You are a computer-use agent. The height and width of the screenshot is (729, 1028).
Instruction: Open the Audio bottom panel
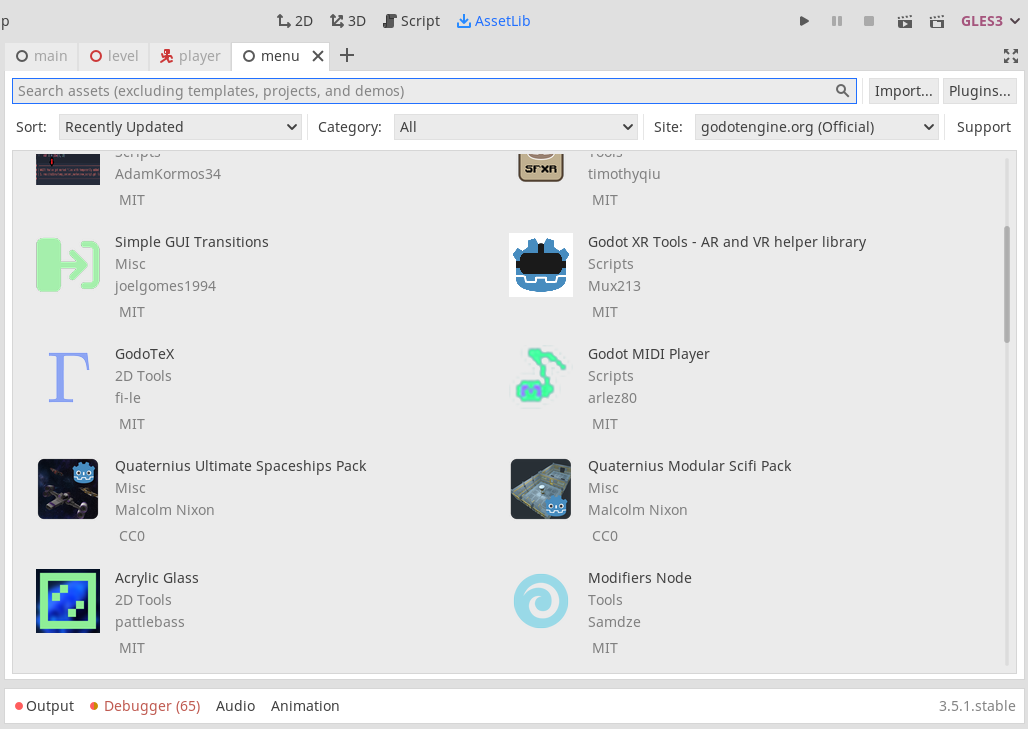click(x=235, y=706)
